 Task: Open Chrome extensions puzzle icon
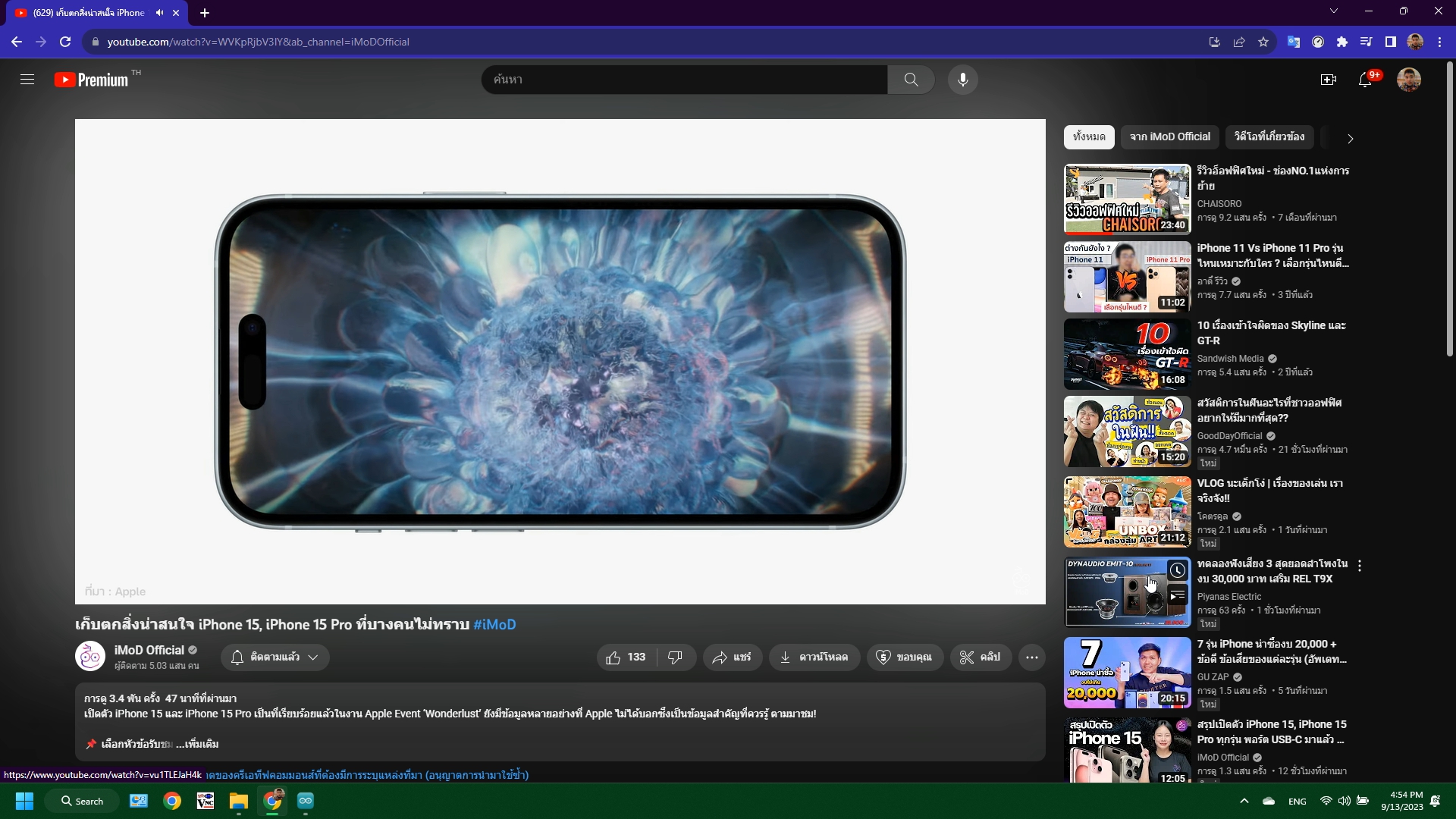point(1342,42)
